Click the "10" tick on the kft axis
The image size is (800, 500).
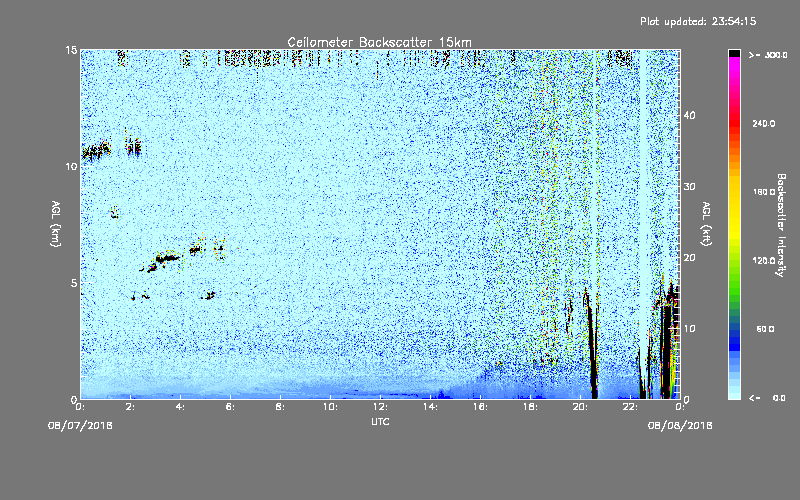[689, 329]
